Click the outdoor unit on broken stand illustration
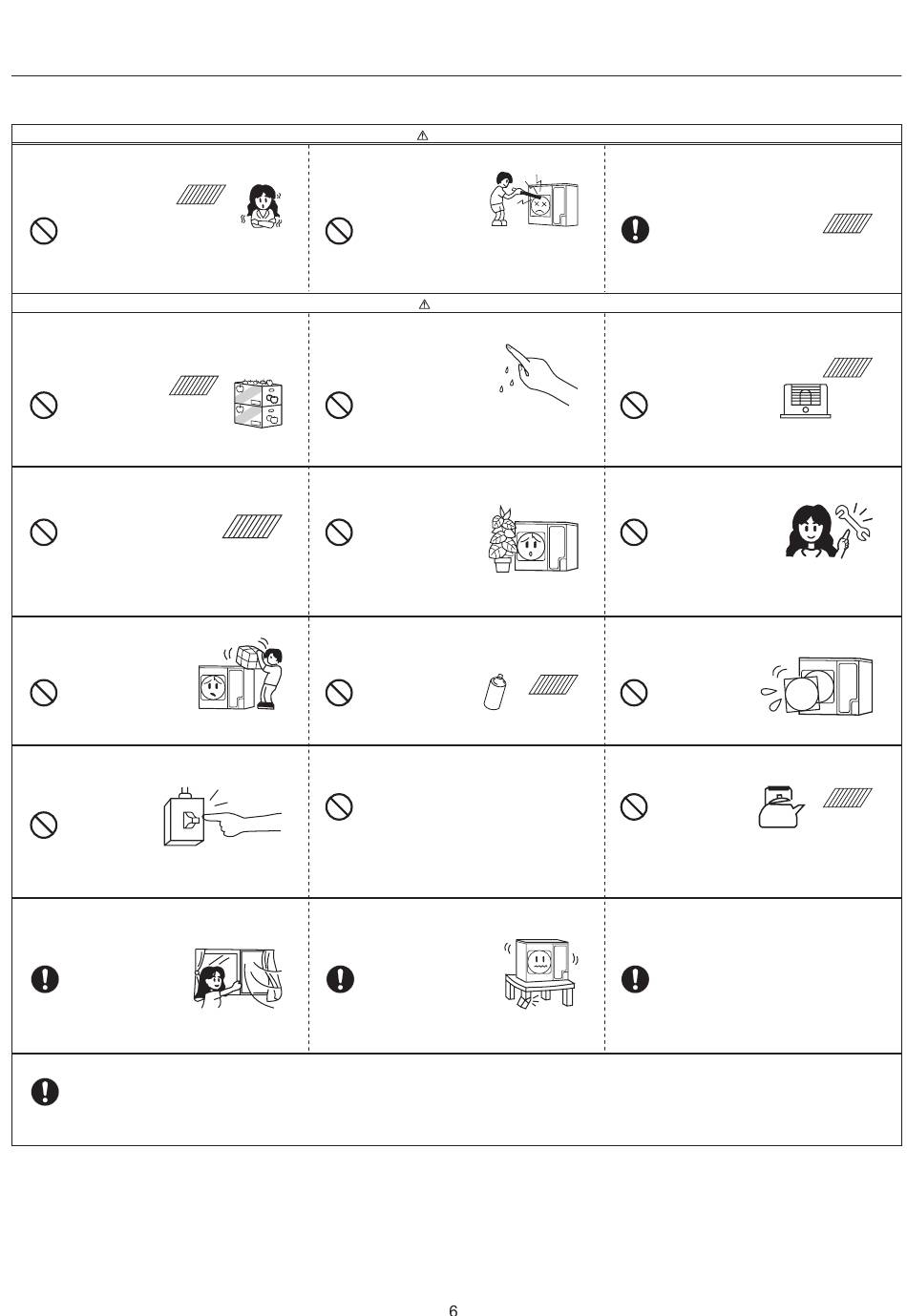Screen dimensions: 907x1316 point(540,974)
